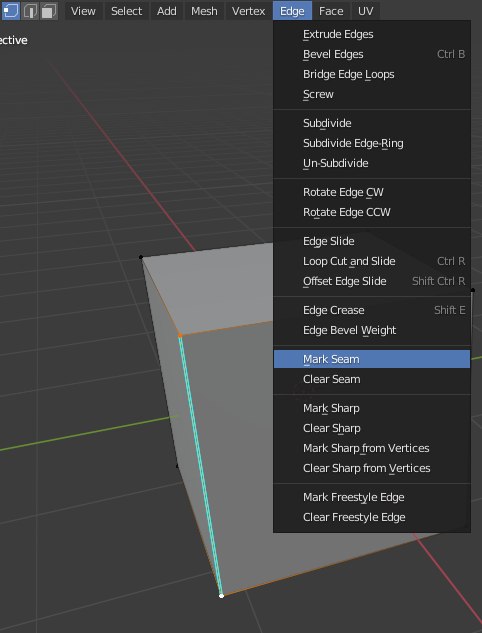Image resolution: width=482 pixels, height=633 pixels.
Task: Choose Edge Crease
Action: click(x=372, y=310)
